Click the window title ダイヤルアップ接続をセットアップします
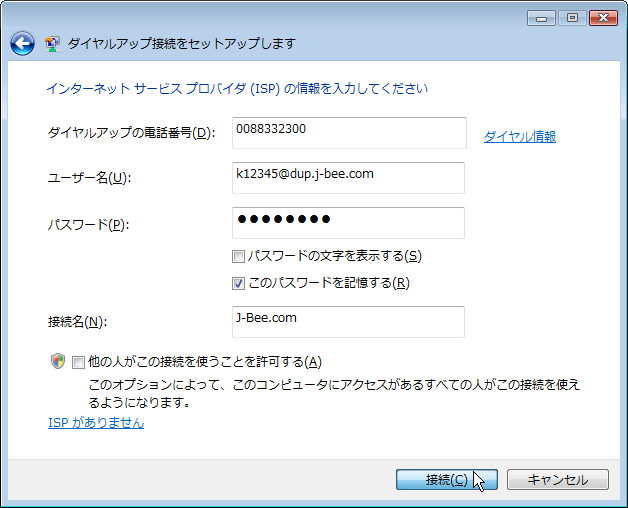Screen dimensions: 628x508 coord(182,43)
